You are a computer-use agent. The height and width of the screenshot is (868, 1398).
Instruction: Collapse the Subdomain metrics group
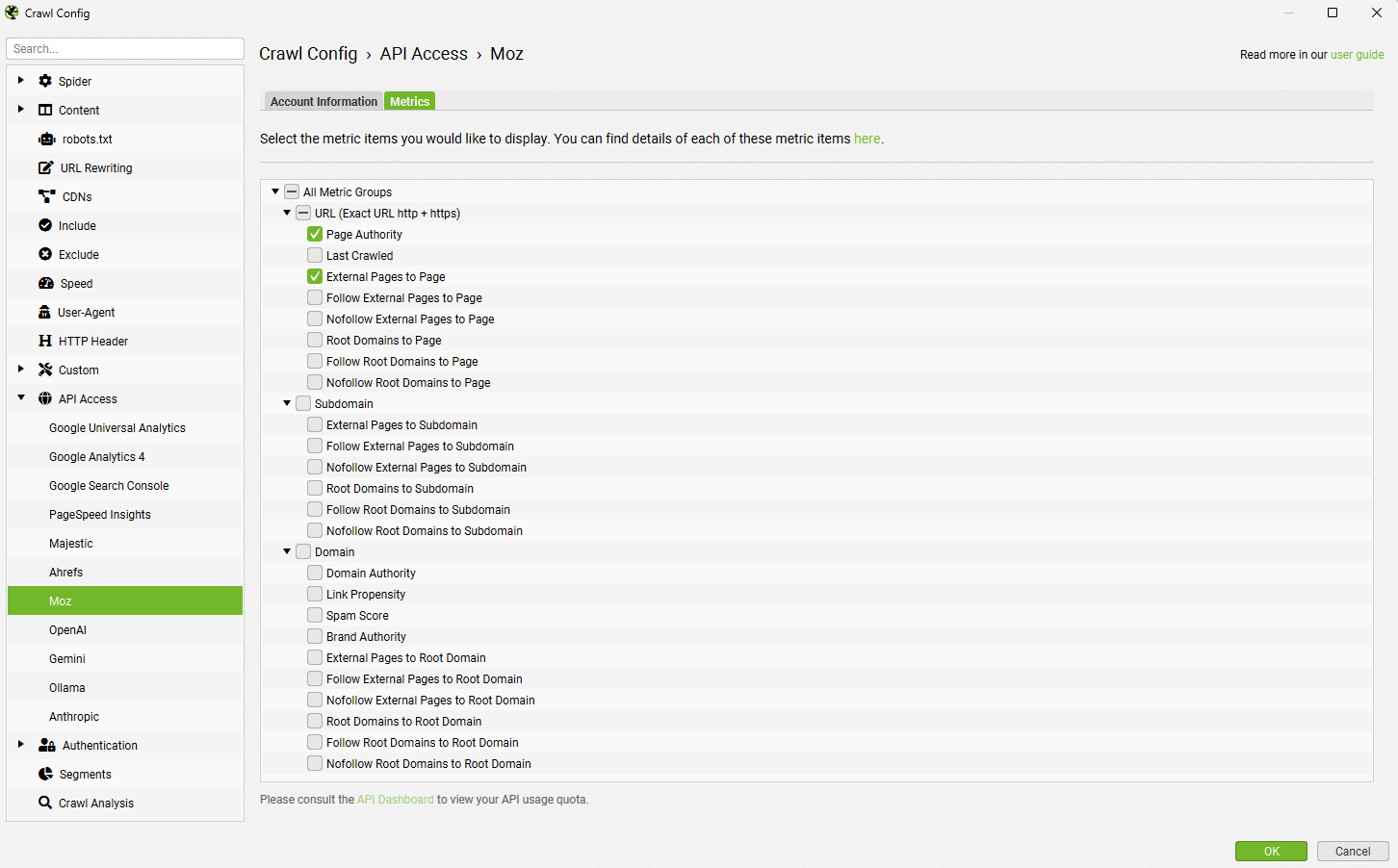(x=286, y=403)
